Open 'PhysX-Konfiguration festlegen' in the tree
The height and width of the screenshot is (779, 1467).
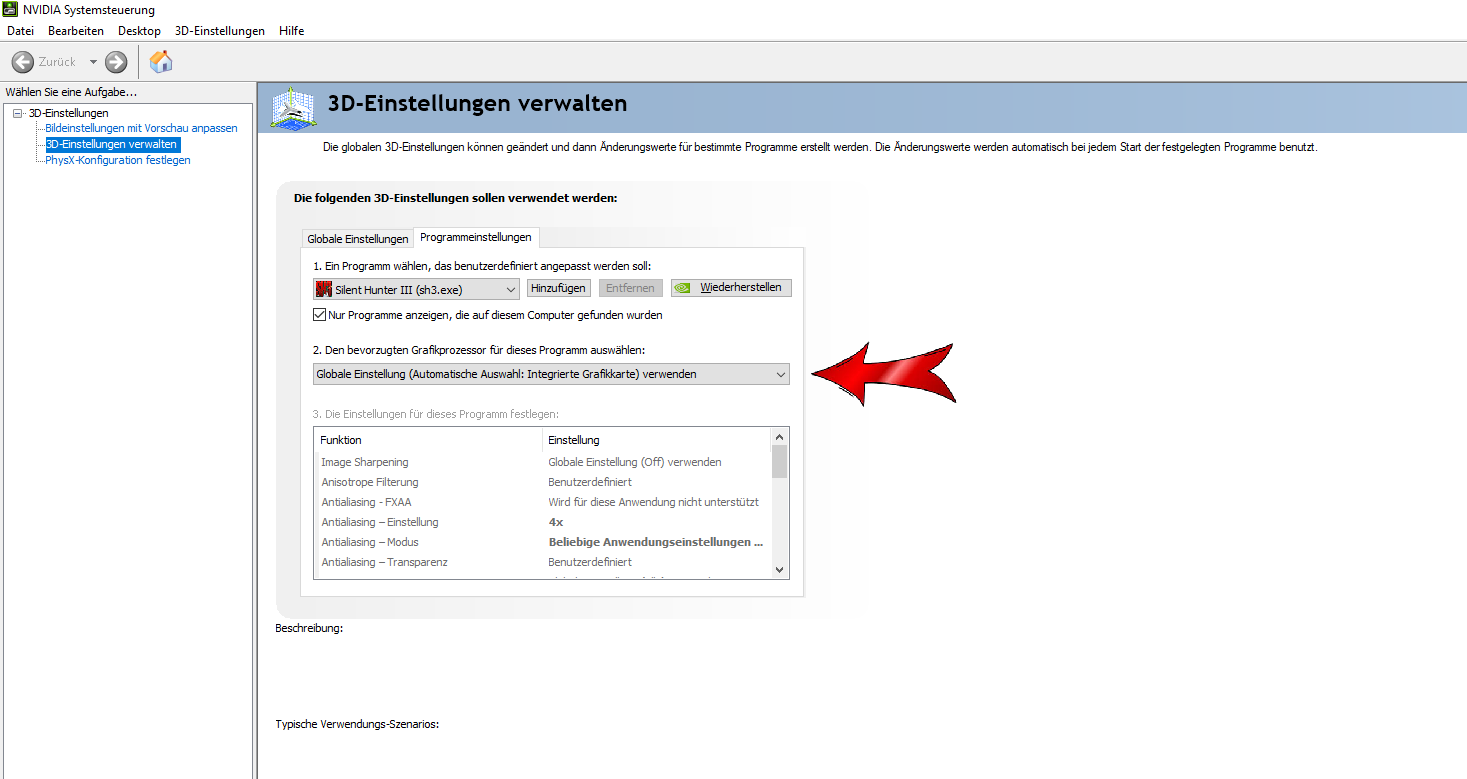click(118, 160)
